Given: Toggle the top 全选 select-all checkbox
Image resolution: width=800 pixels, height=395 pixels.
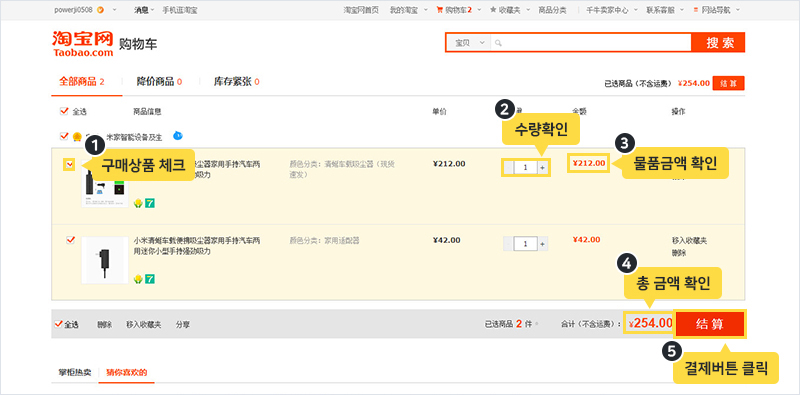Looking at the screenshot, I should tap(64, 111).
